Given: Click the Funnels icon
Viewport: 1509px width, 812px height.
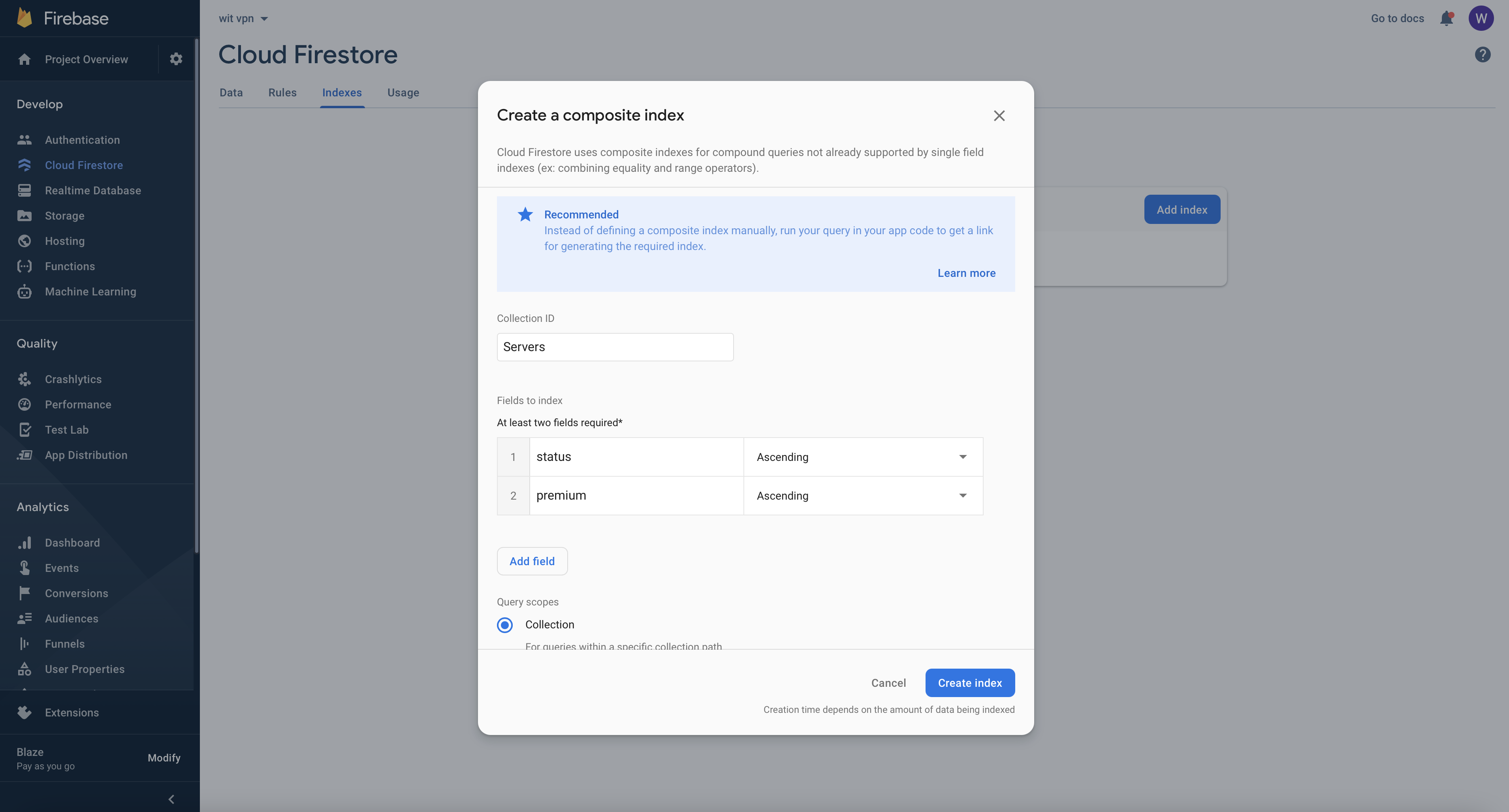Looking at the screenshot, I should 24,643.
